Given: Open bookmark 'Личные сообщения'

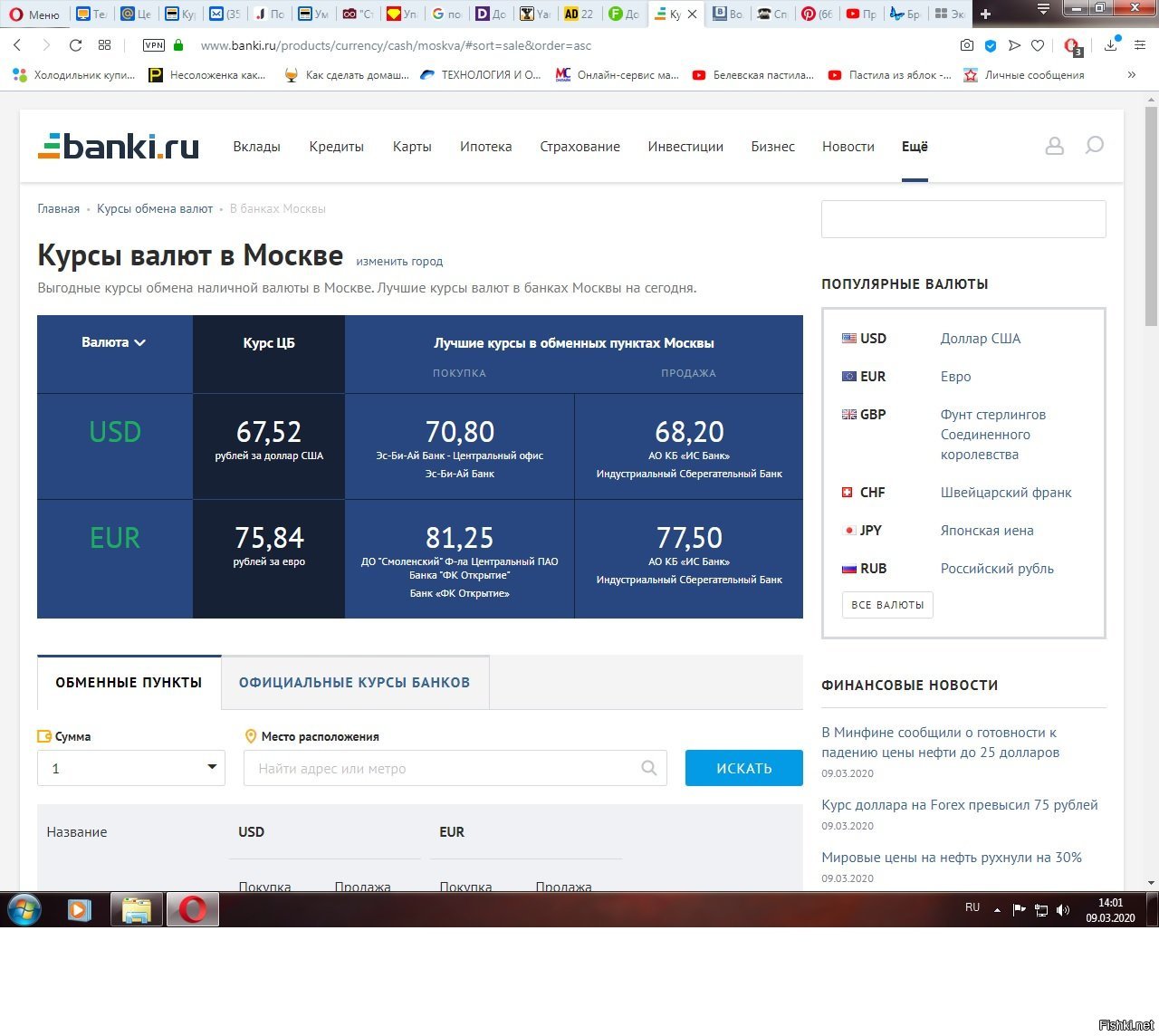Looking at the screenshot, I should click(1024, 75).
